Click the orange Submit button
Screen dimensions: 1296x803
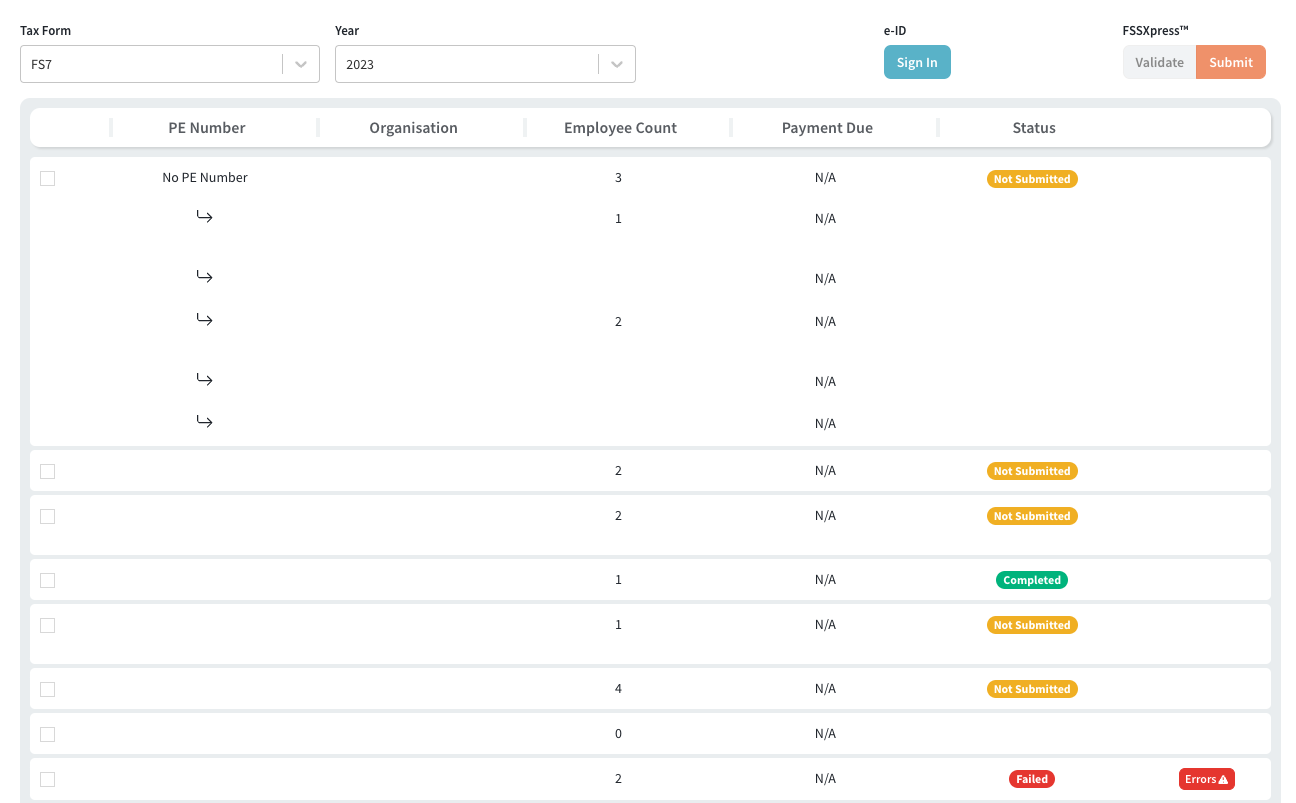pos(1231,62)
